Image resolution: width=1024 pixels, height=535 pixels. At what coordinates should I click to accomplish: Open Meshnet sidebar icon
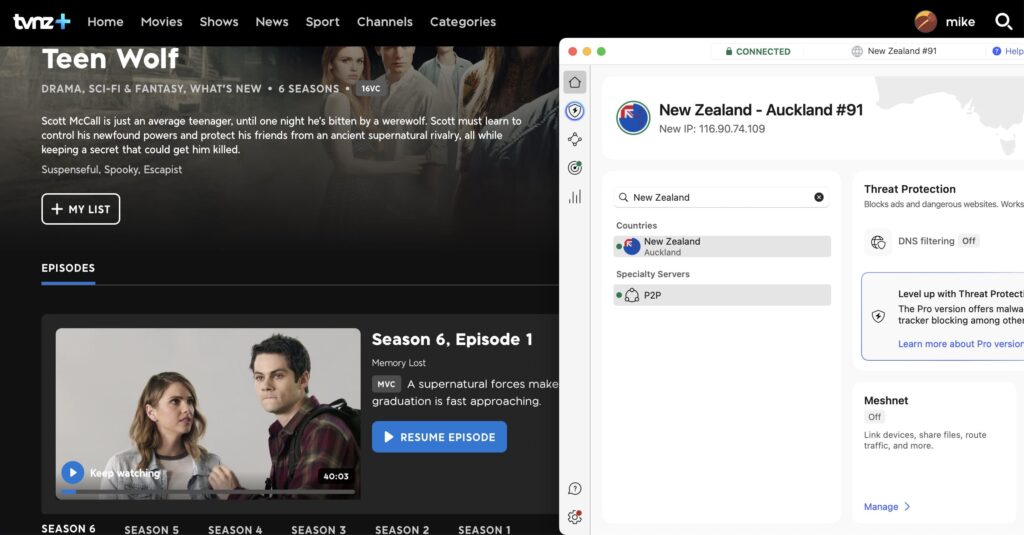575,139
